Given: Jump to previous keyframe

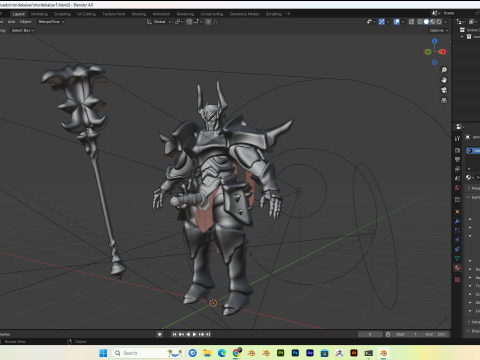Looking at the screenshot, I should (181, 334).
